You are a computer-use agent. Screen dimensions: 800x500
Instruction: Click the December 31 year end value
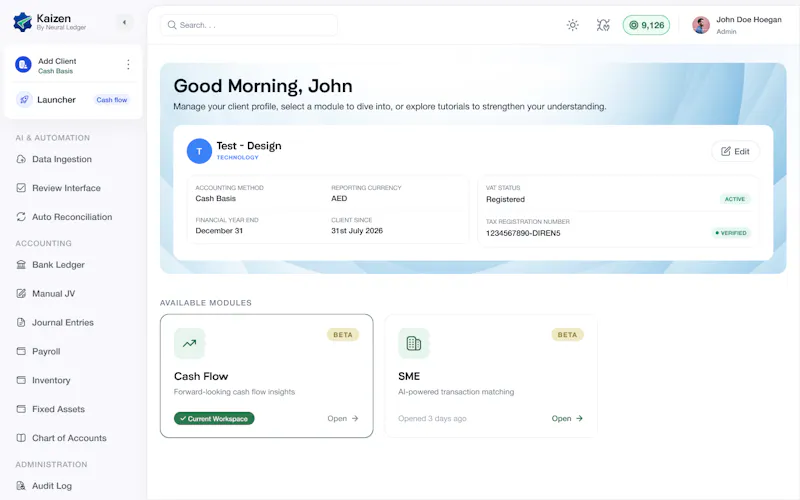pyautogui.click(x=219, y=231)
